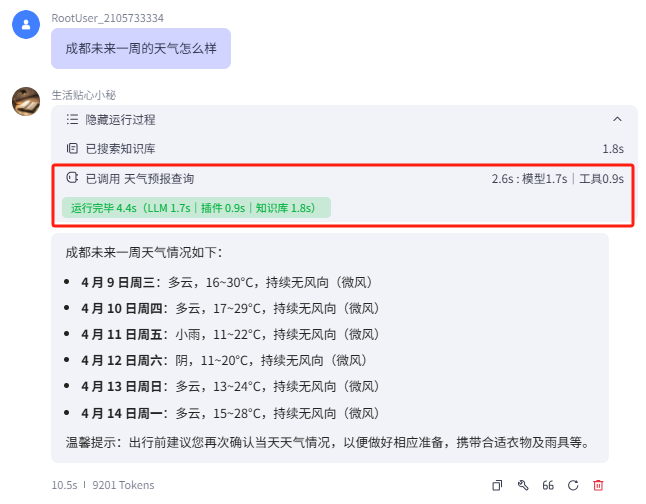Click the quote reply icon
This screenshot has height=504, width=646.
(x=548, y=485)
